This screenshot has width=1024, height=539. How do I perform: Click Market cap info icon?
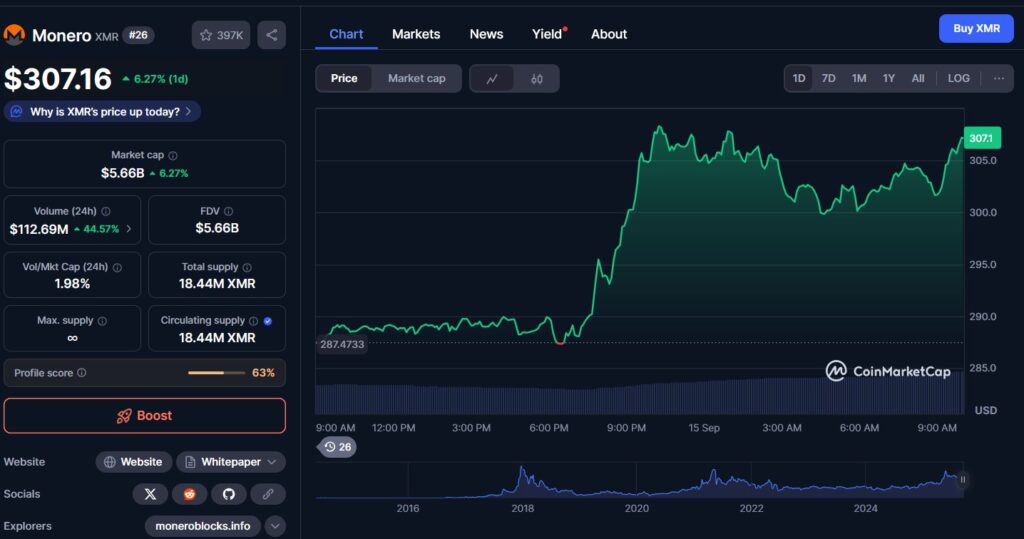[172, 155]
